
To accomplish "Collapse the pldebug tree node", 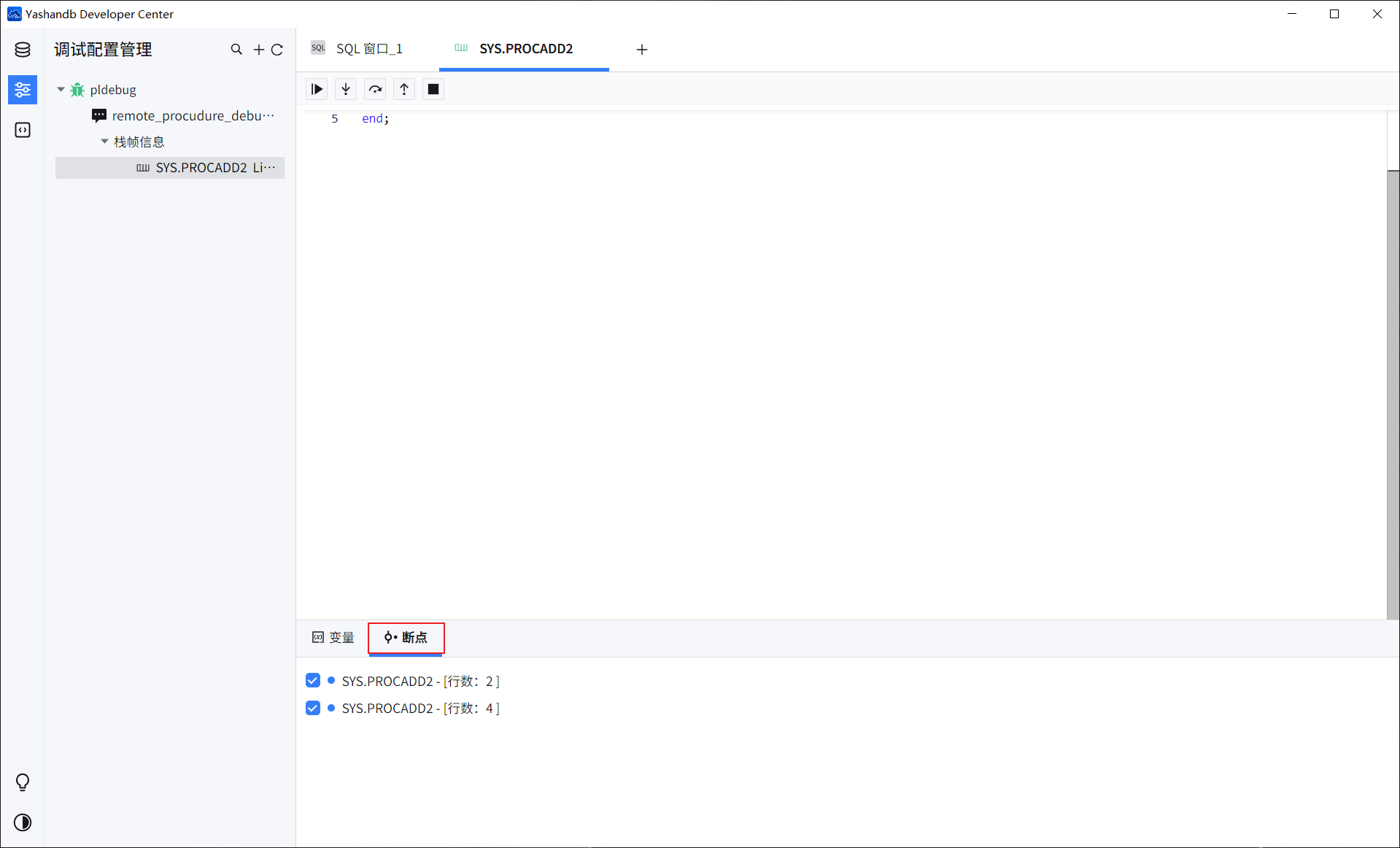I will [61, 90].
